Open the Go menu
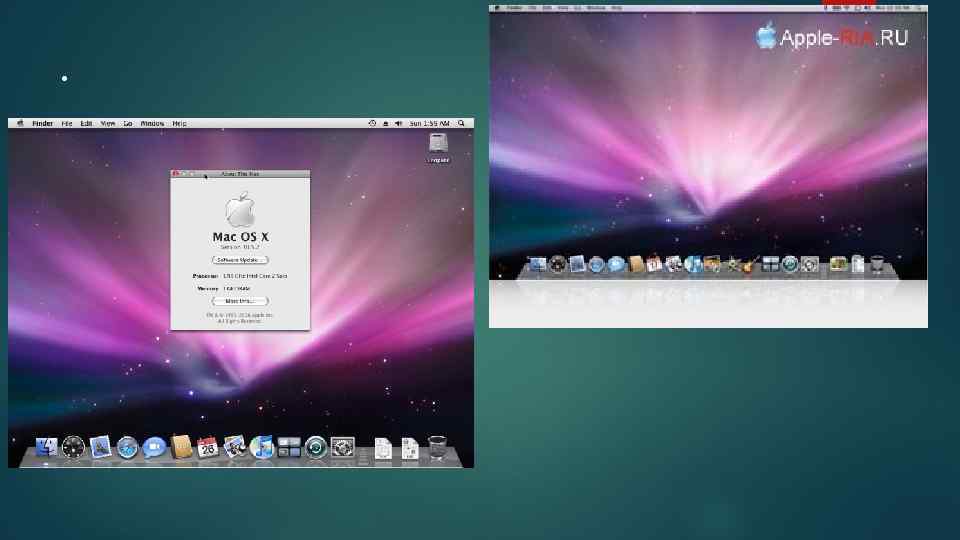The image size is (960, 540). tap(128, 123)
